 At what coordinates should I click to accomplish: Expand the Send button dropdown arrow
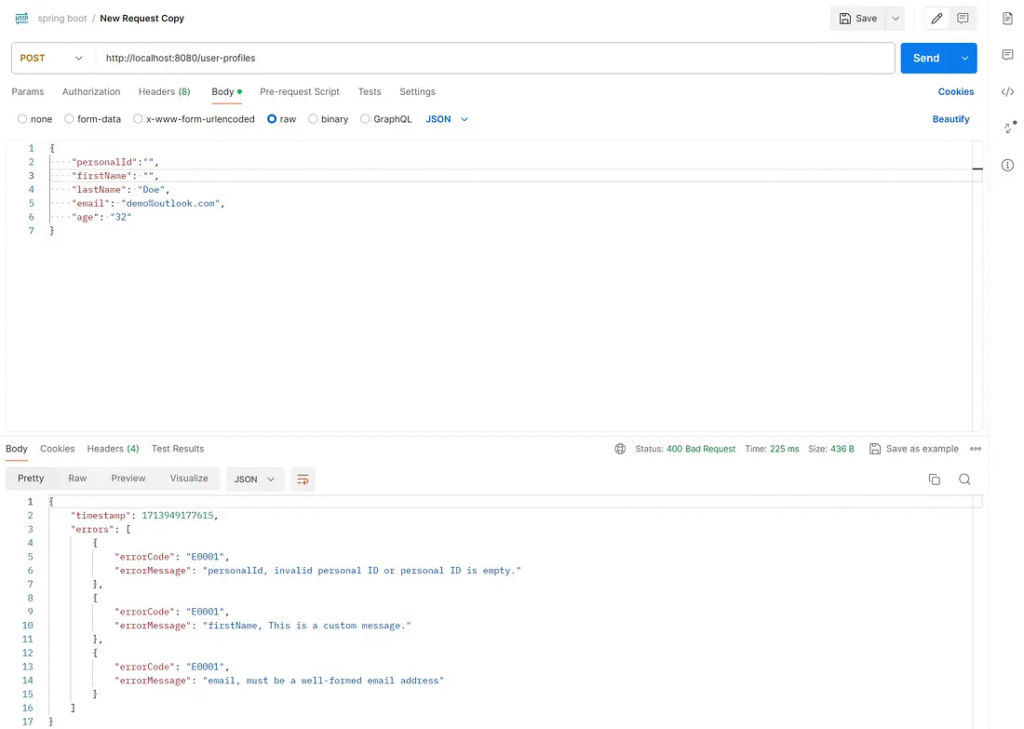[964, 58]
